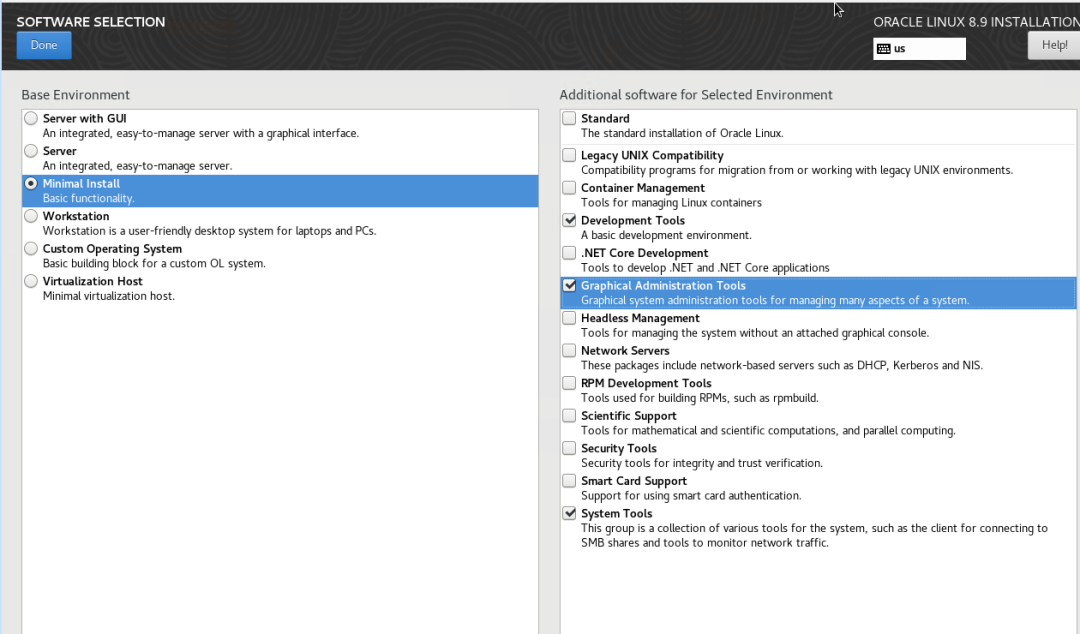Viewport: 1080px width, 634px height.
Task: Uncheck the System Tools checkbox
Action: [x=569, y=513]
